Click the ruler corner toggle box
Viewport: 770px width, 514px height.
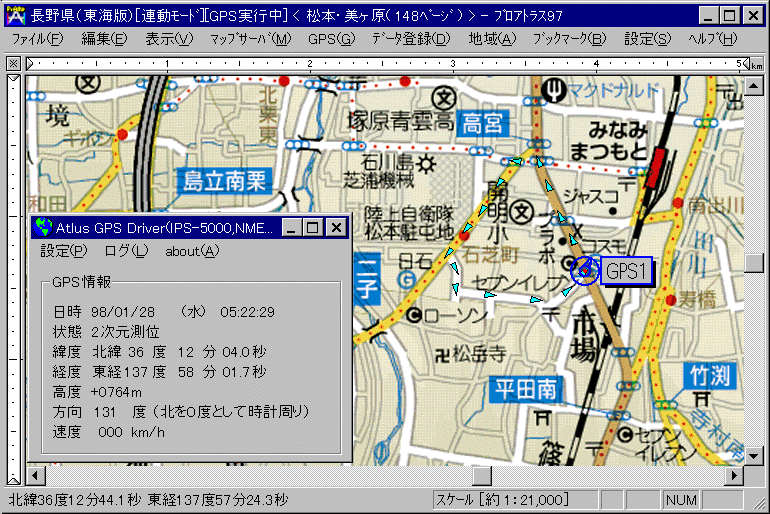[13, 63]
